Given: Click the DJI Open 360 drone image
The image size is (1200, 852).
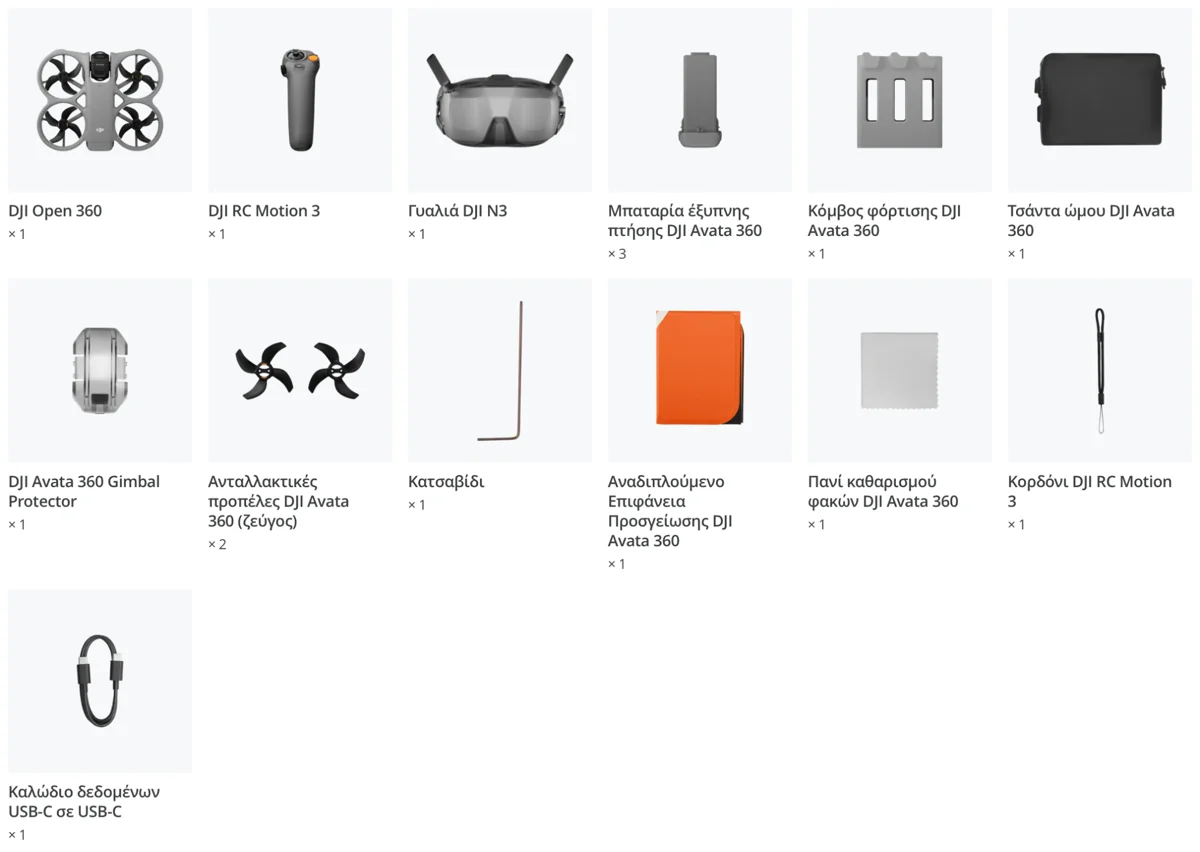Looking at the screenshot, I should [100, 100].
